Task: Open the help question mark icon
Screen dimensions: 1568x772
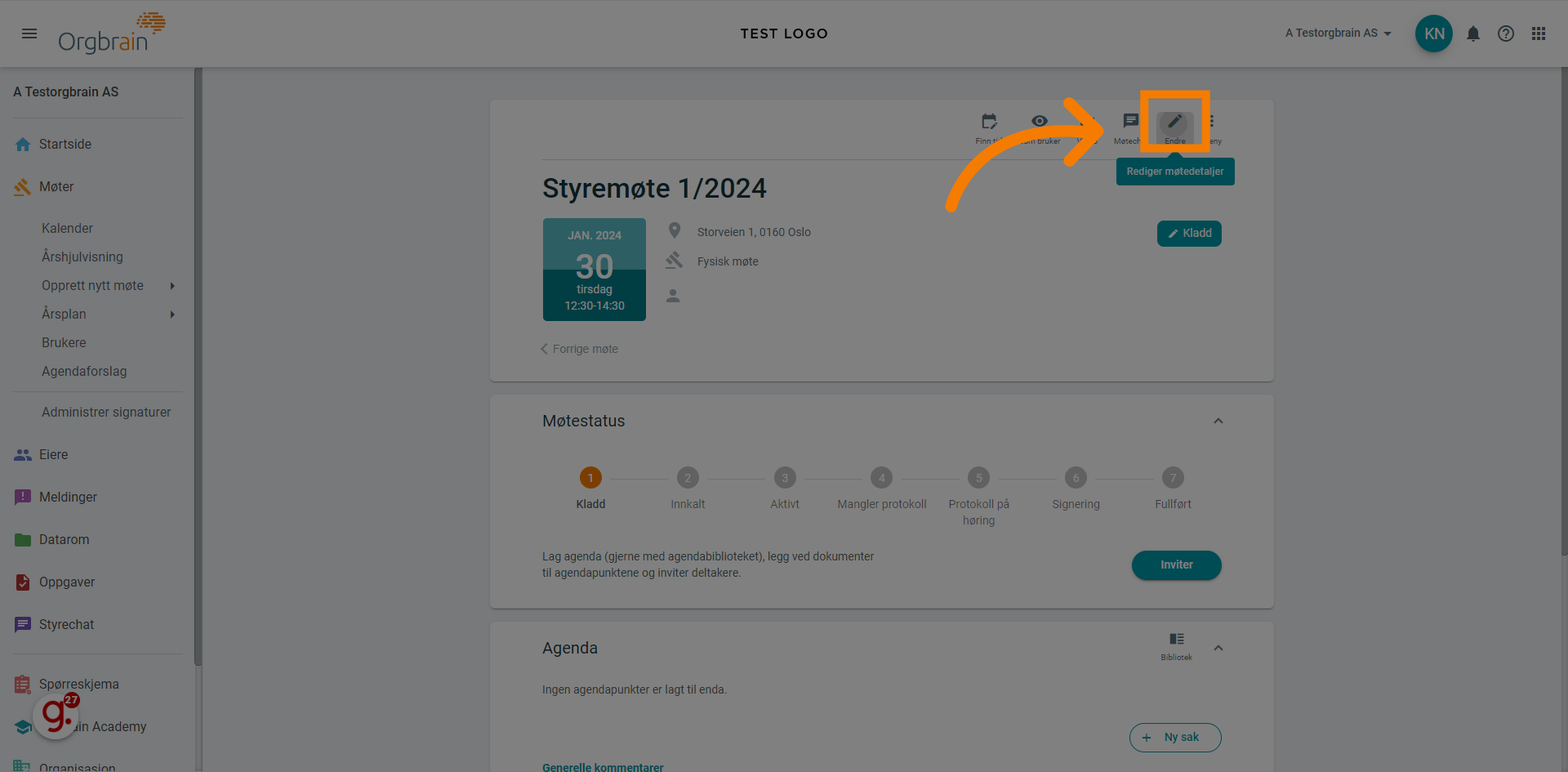Action: click(1505, 33)
